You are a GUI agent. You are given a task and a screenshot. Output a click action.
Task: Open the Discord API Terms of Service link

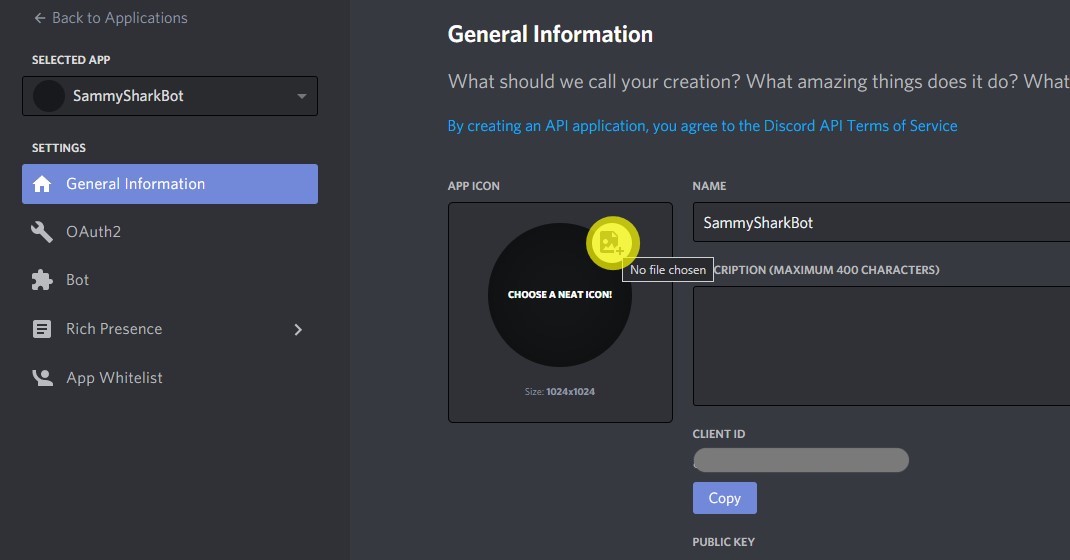[x=702, y=126]
